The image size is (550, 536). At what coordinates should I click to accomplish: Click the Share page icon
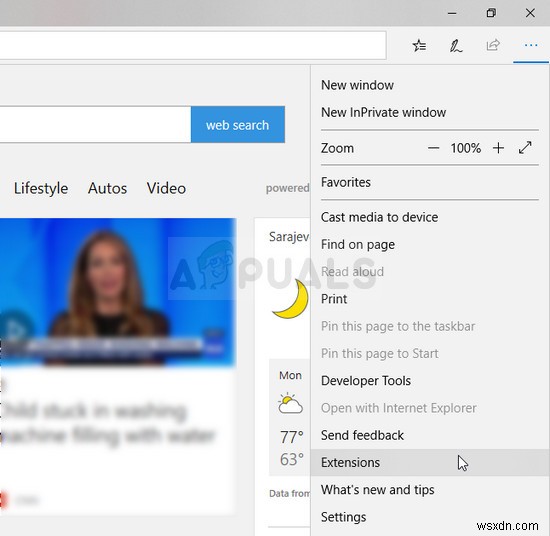(x=493, y=45)
